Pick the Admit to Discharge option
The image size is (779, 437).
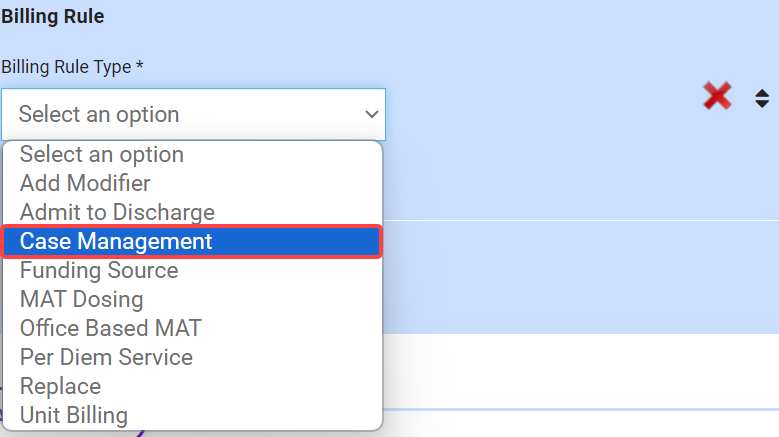[117, 213]
